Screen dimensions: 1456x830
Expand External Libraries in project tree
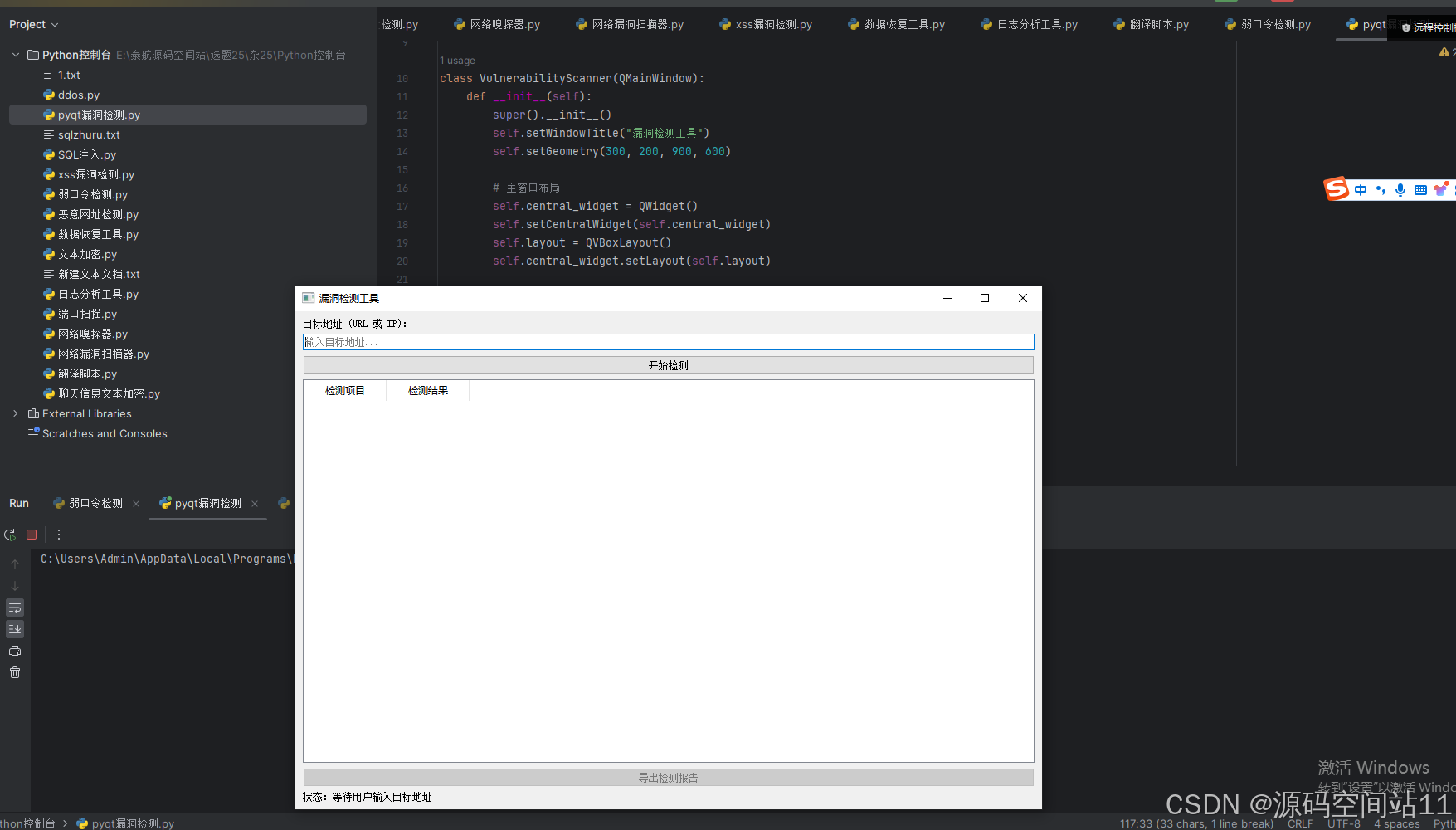pos(15,413)
